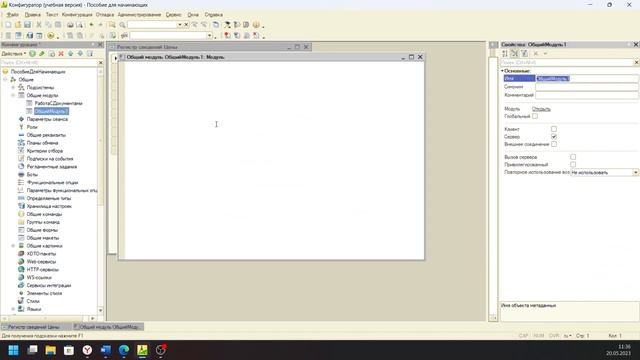This screenshot has height=360, width=640.
Task: Click the Параметры сеанса tree icon
Action: pyautogui.click(x=21, y=119)
